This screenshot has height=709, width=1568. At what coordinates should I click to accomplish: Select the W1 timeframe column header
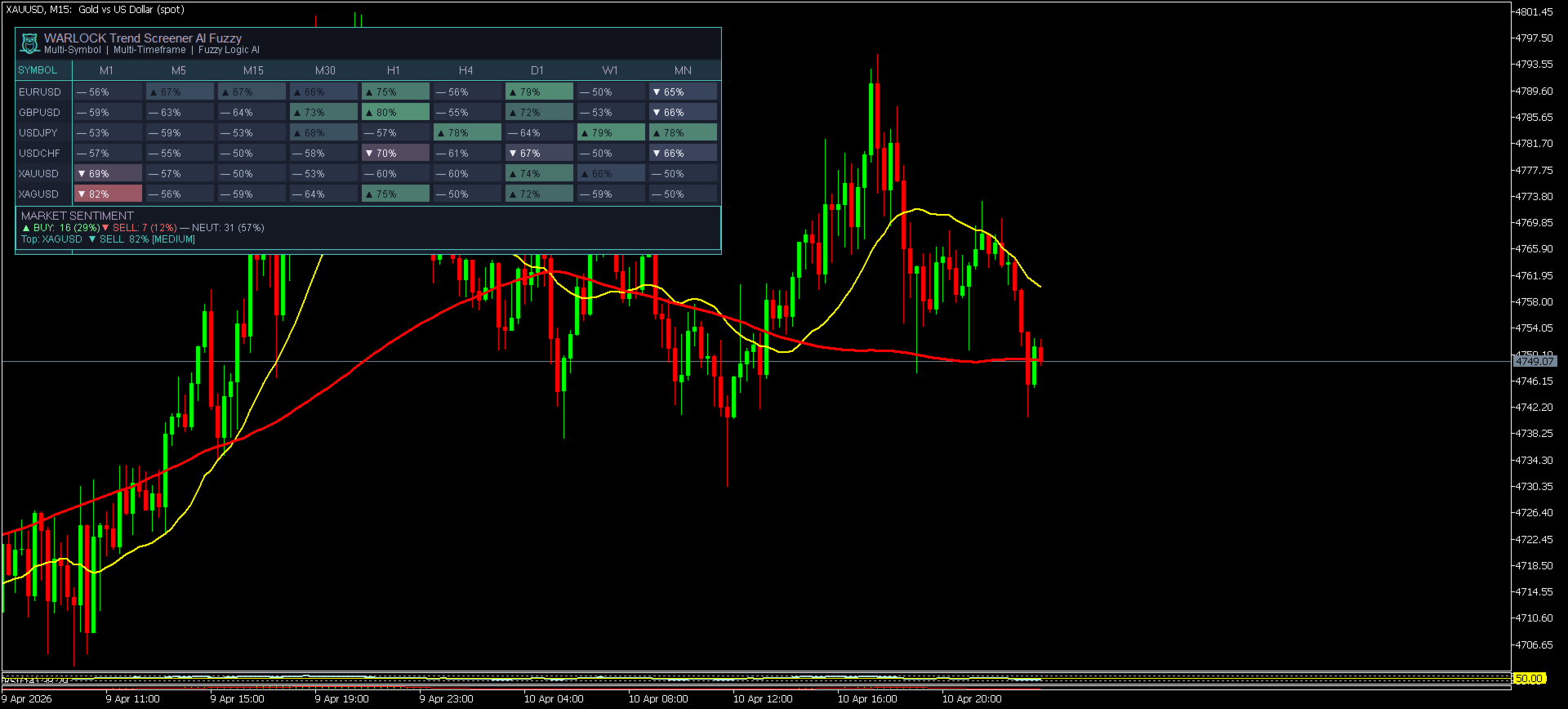(x=610, y=70)
